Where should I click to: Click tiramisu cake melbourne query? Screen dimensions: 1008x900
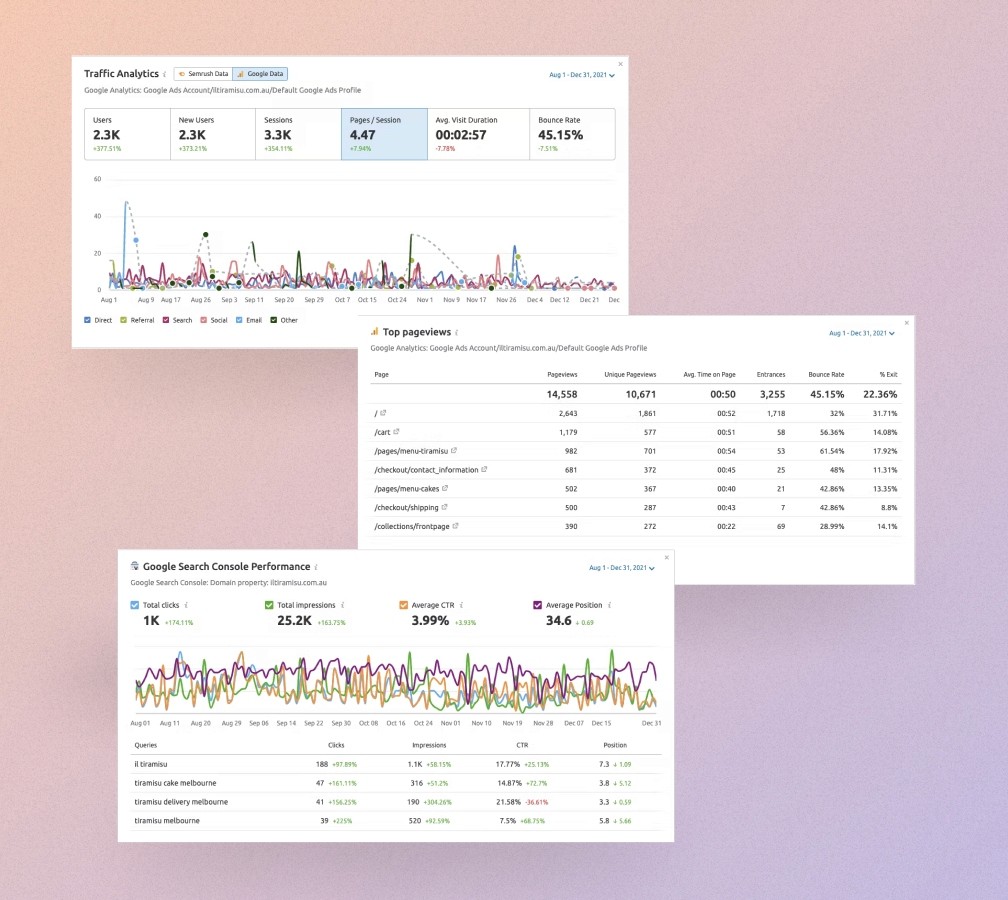[175, 783]
